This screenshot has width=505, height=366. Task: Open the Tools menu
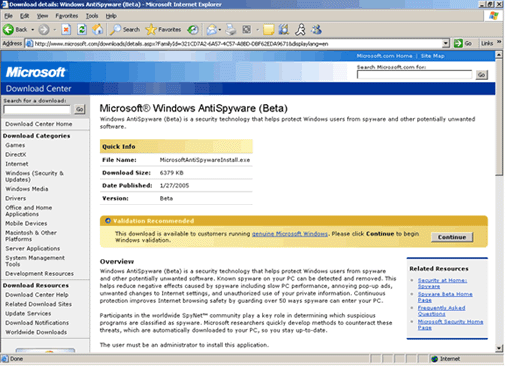point(92,16)
